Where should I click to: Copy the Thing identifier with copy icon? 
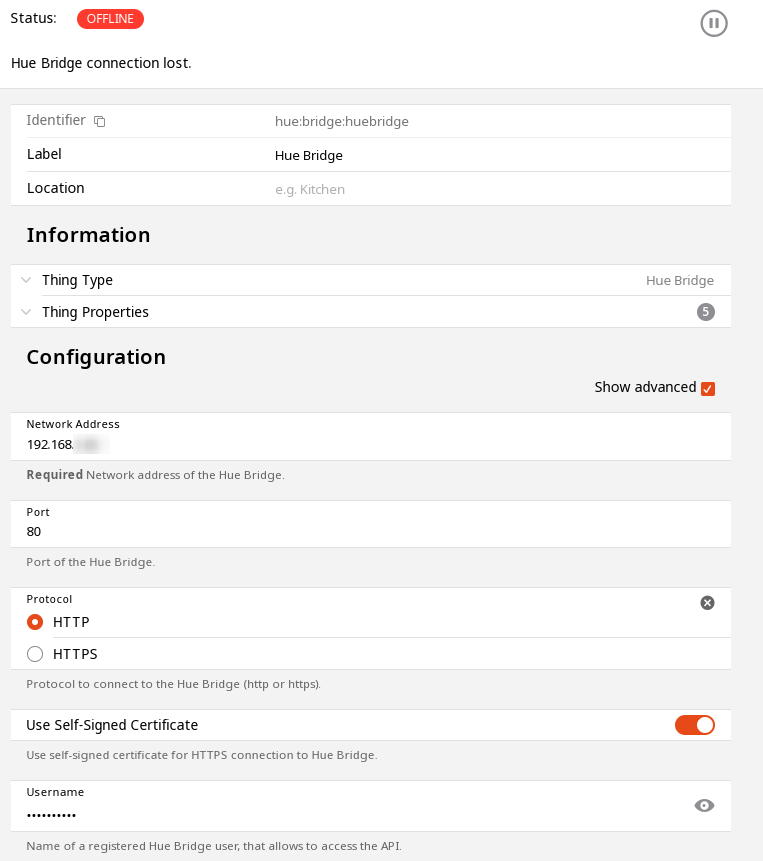pyautogui.click(x=100, y=121)
